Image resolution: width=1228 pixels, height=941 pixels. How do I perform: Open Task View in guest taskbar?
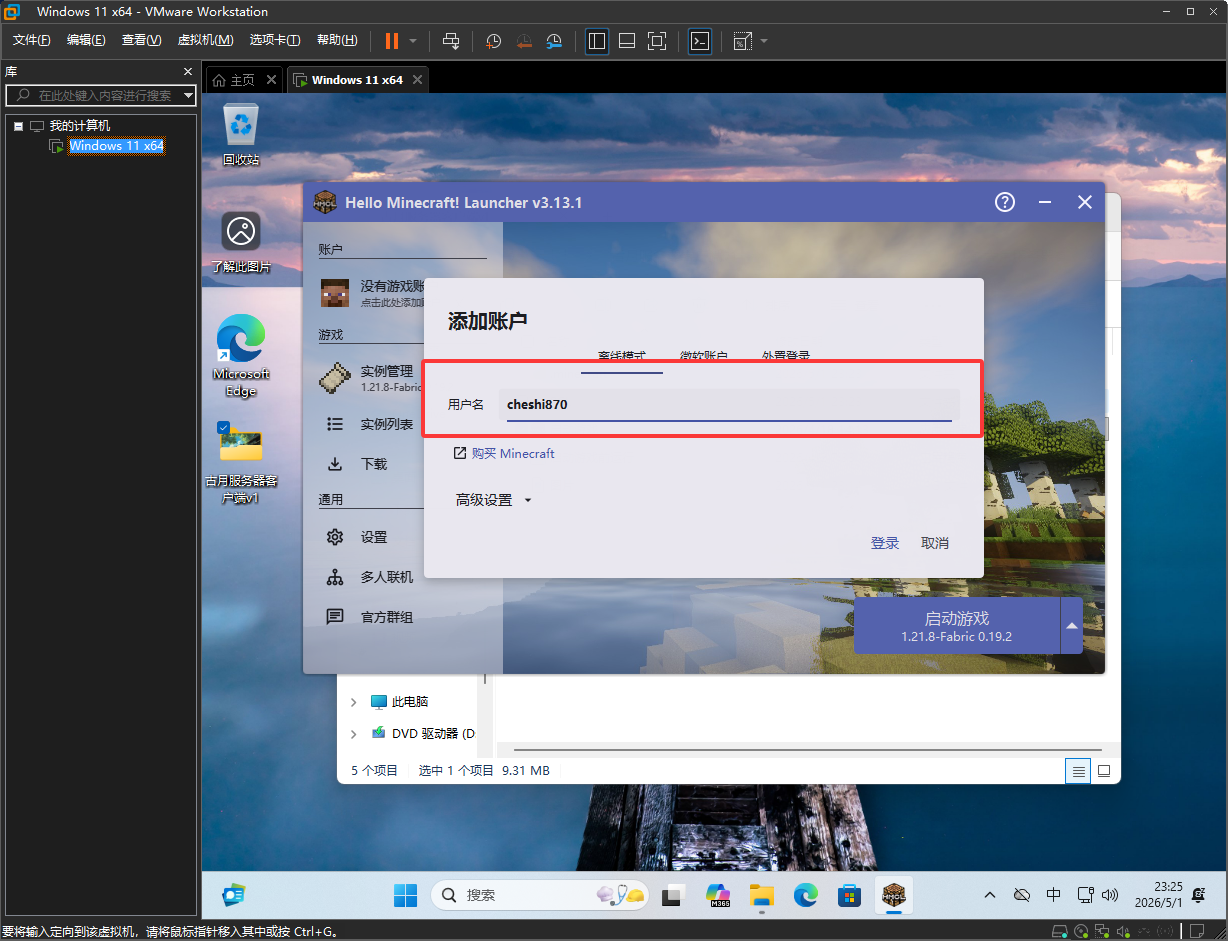tap(674, 895)
